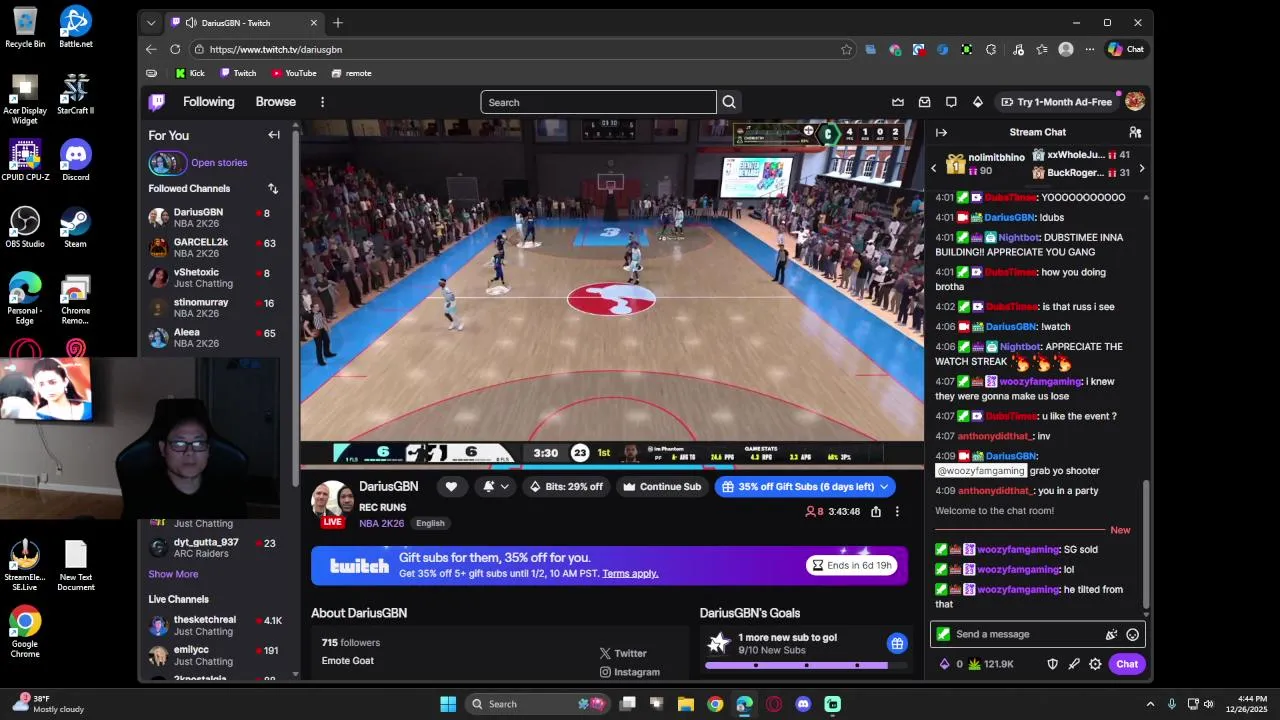Open OBS Studio desktop shortcut

click(x=25, y=226)
